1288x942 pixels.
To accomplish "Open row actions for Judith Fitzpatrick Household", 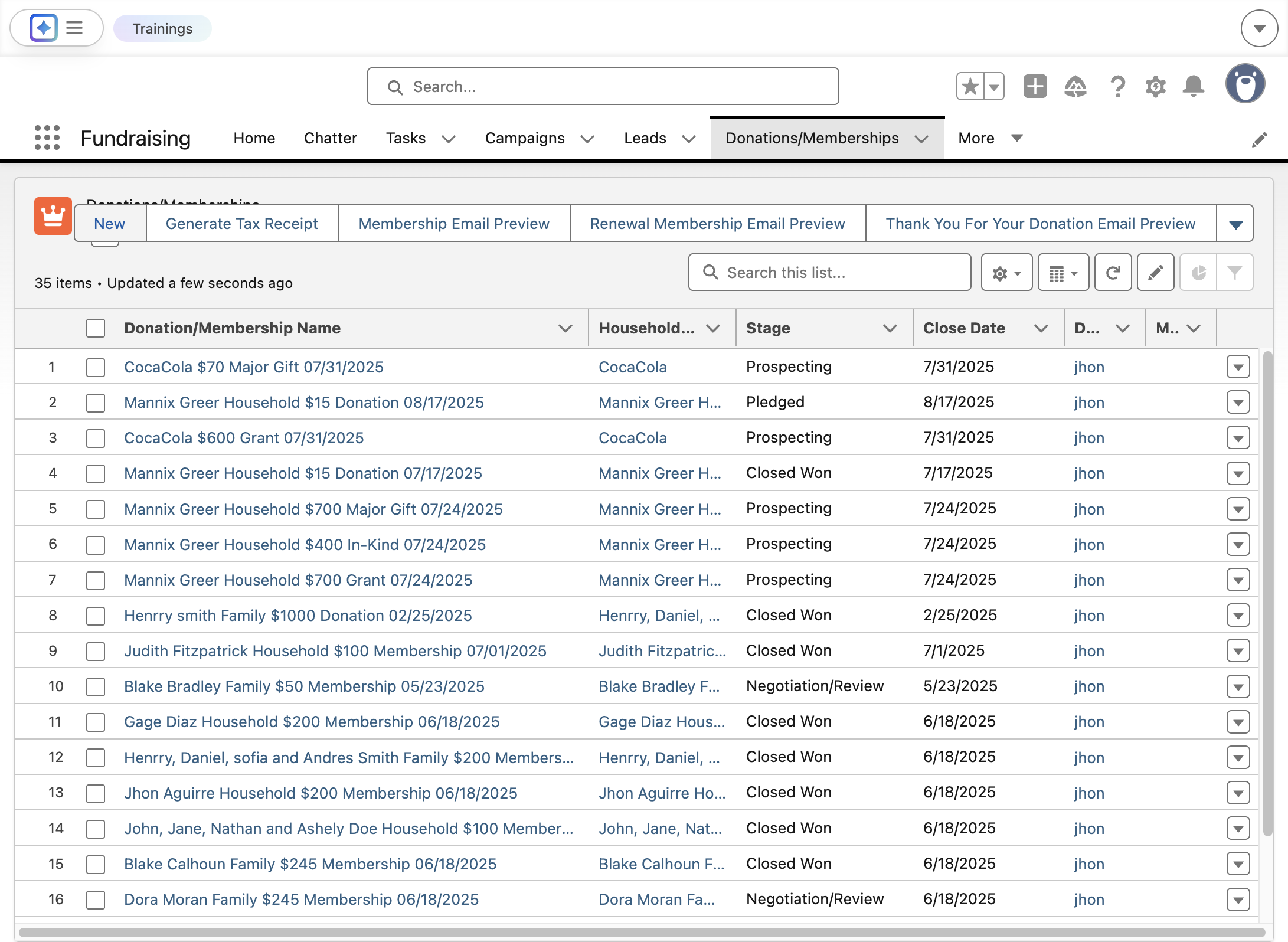I will pyautogui.click(x=1238, y=651).
